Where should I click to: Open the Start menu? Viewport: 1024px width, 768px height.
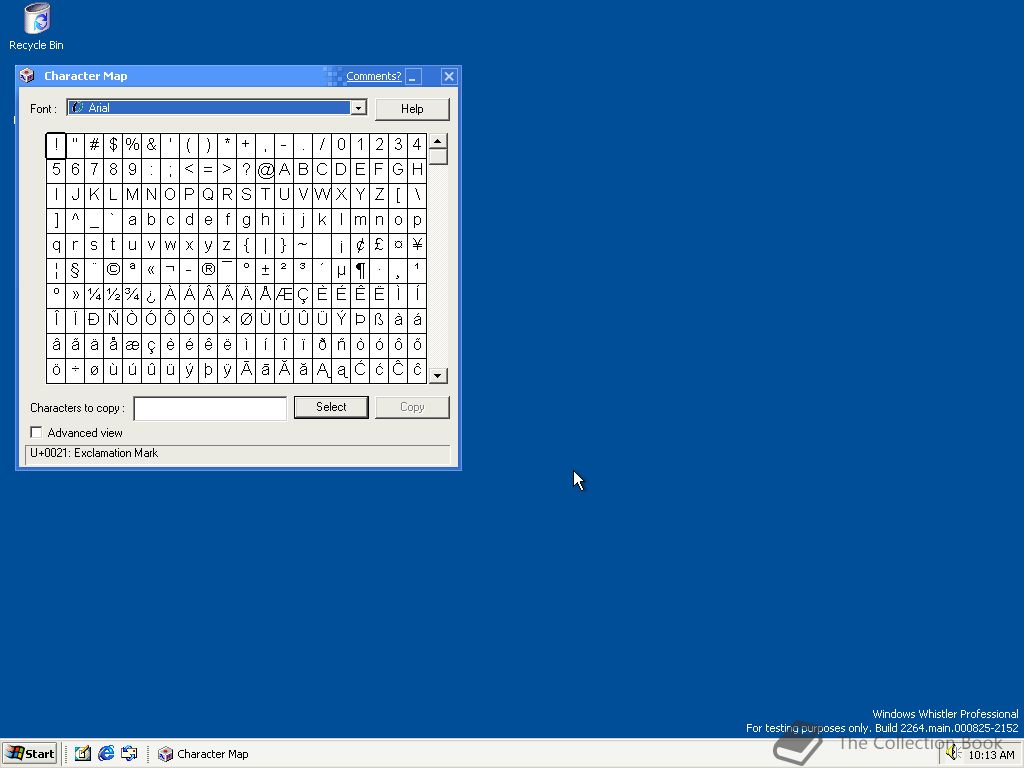click(30, 754)
